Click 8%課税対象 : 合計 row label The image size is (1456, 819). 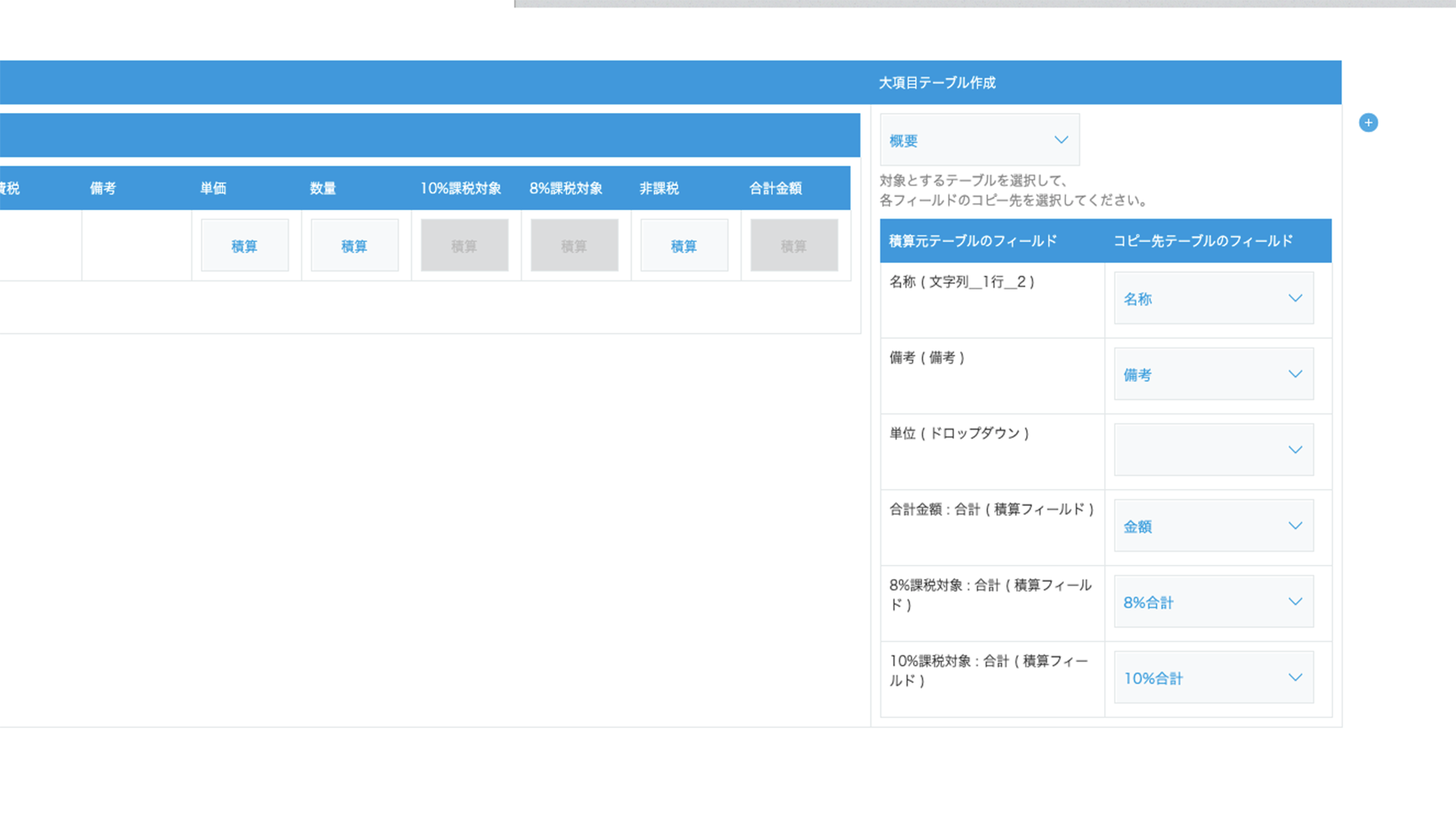990,595
